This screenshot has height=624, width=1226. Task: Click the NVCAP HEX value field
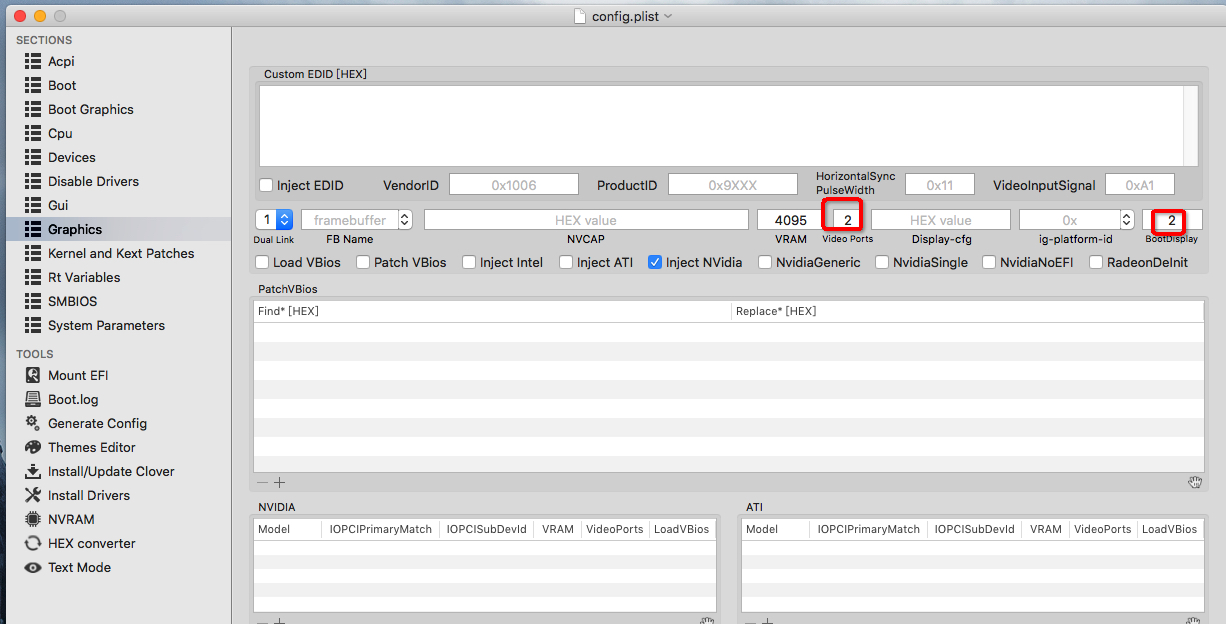tap(586, 220)
